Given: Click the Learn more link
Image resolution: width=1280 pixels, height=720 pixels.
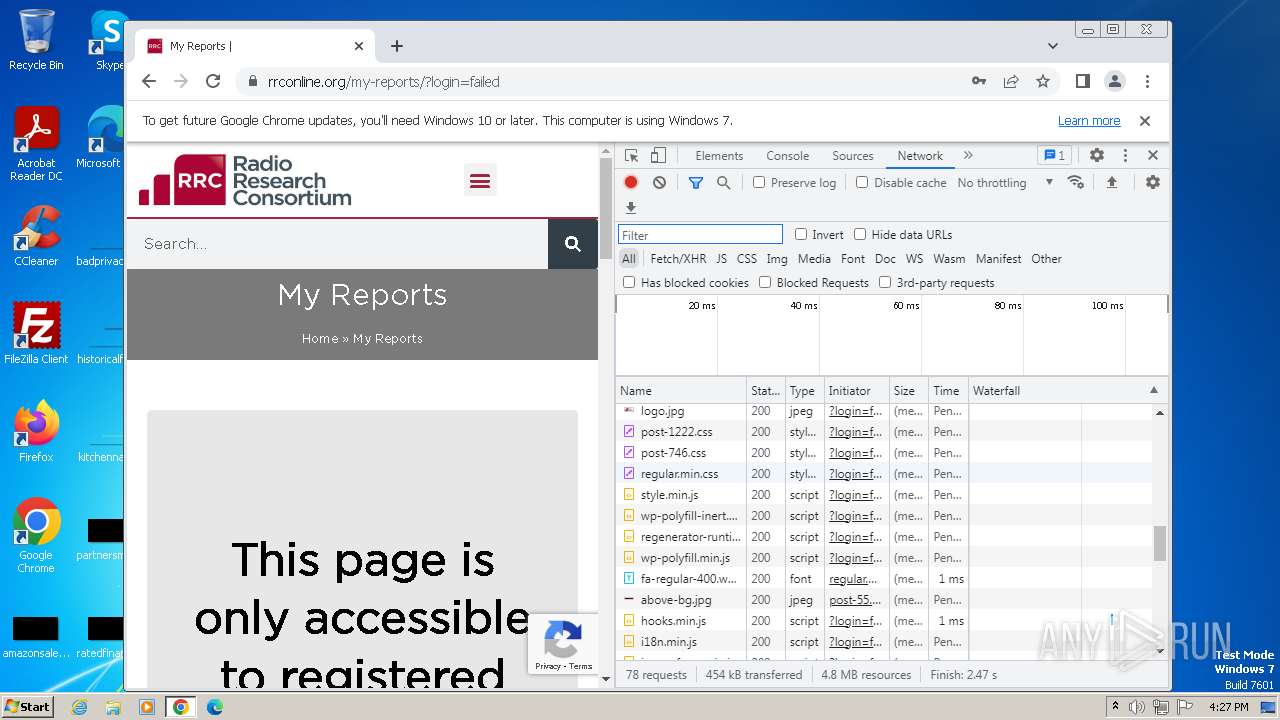Looking at the screenshot, I should 1089,121.
